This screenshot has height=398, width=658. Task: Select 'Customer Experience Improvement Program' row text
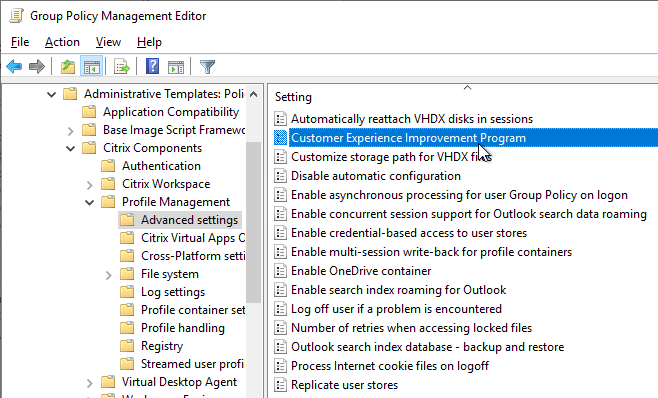tap(408, 138)
